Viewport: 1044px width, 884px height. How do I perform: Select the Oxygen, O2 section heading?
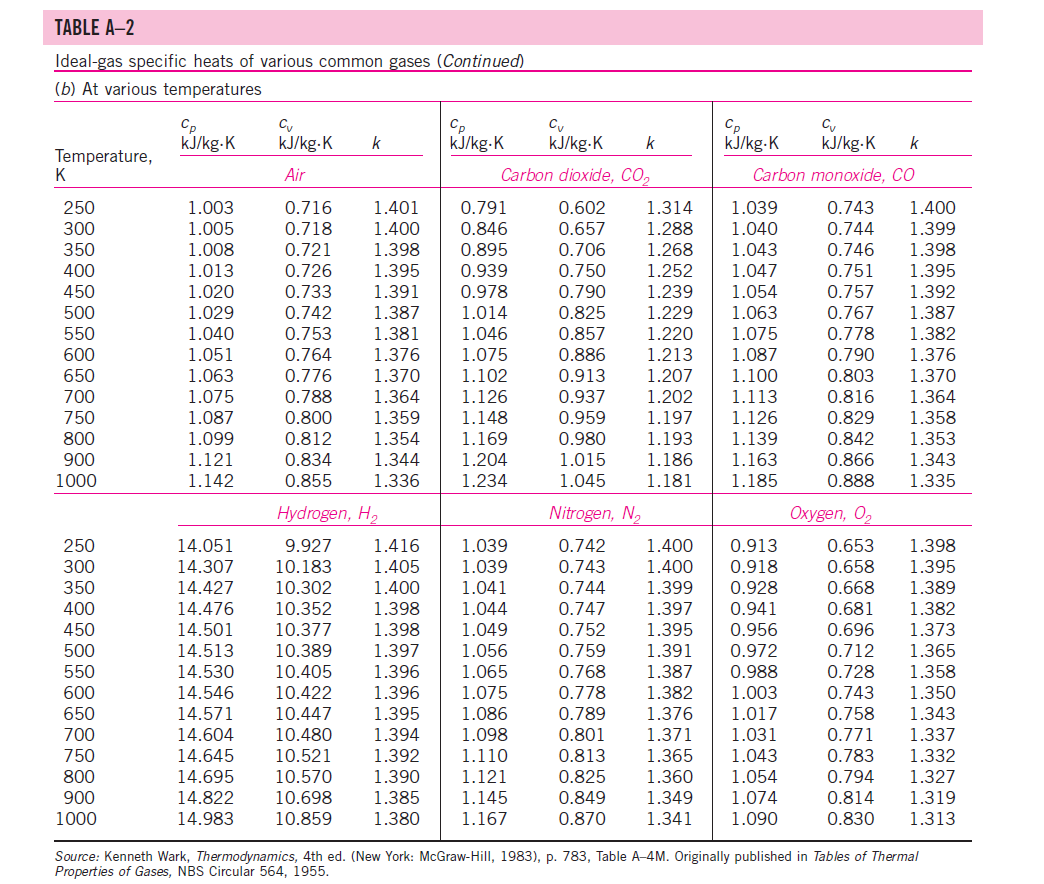tap(830, 514)
